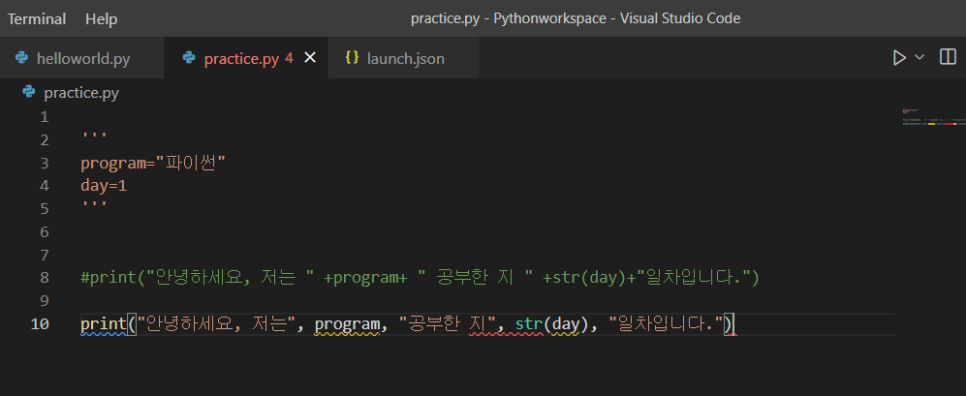Open the Help menu
966x396 pixels.
point(101,18)
